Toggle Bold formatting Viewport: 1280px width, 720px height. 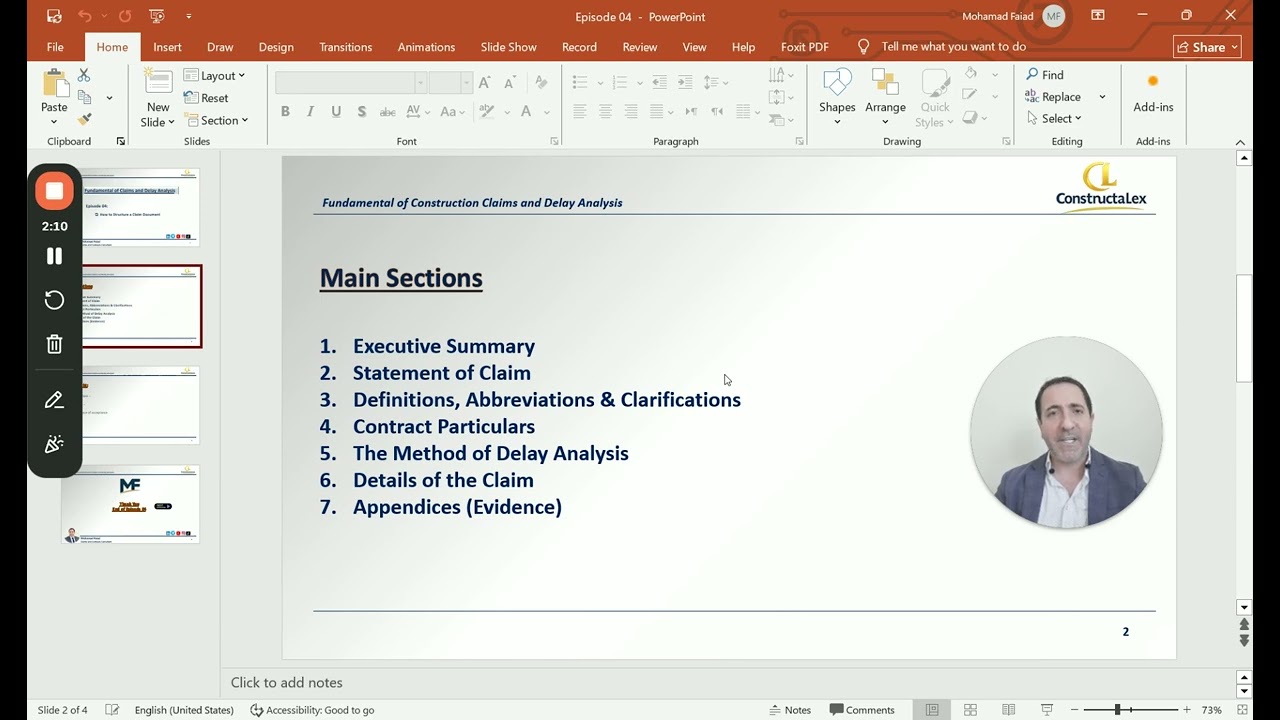point(285,112)
